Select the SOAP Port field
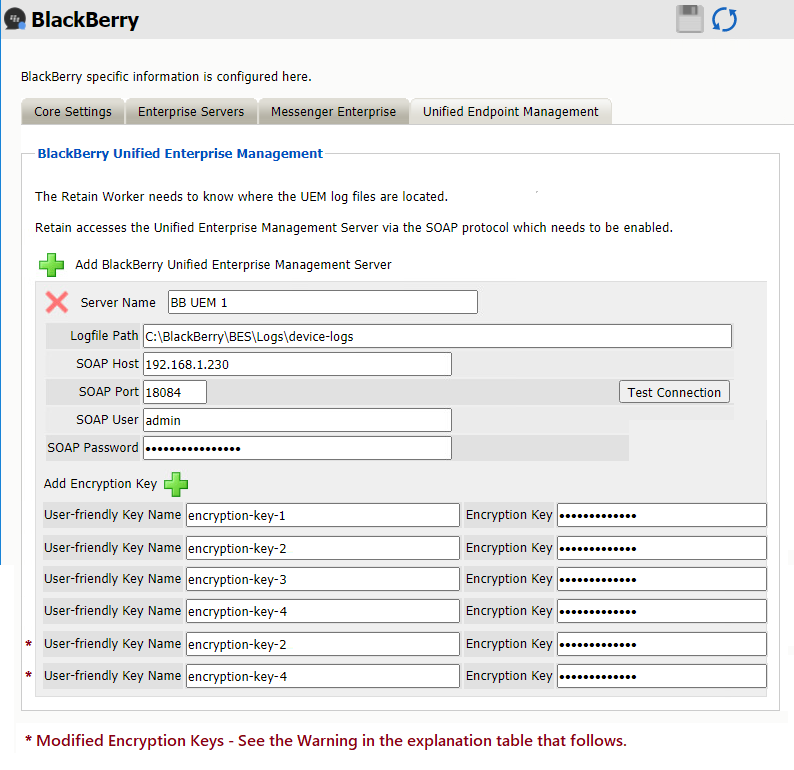Screen dimensions: 794x770 pyautogui.click(x=175, y=392)
